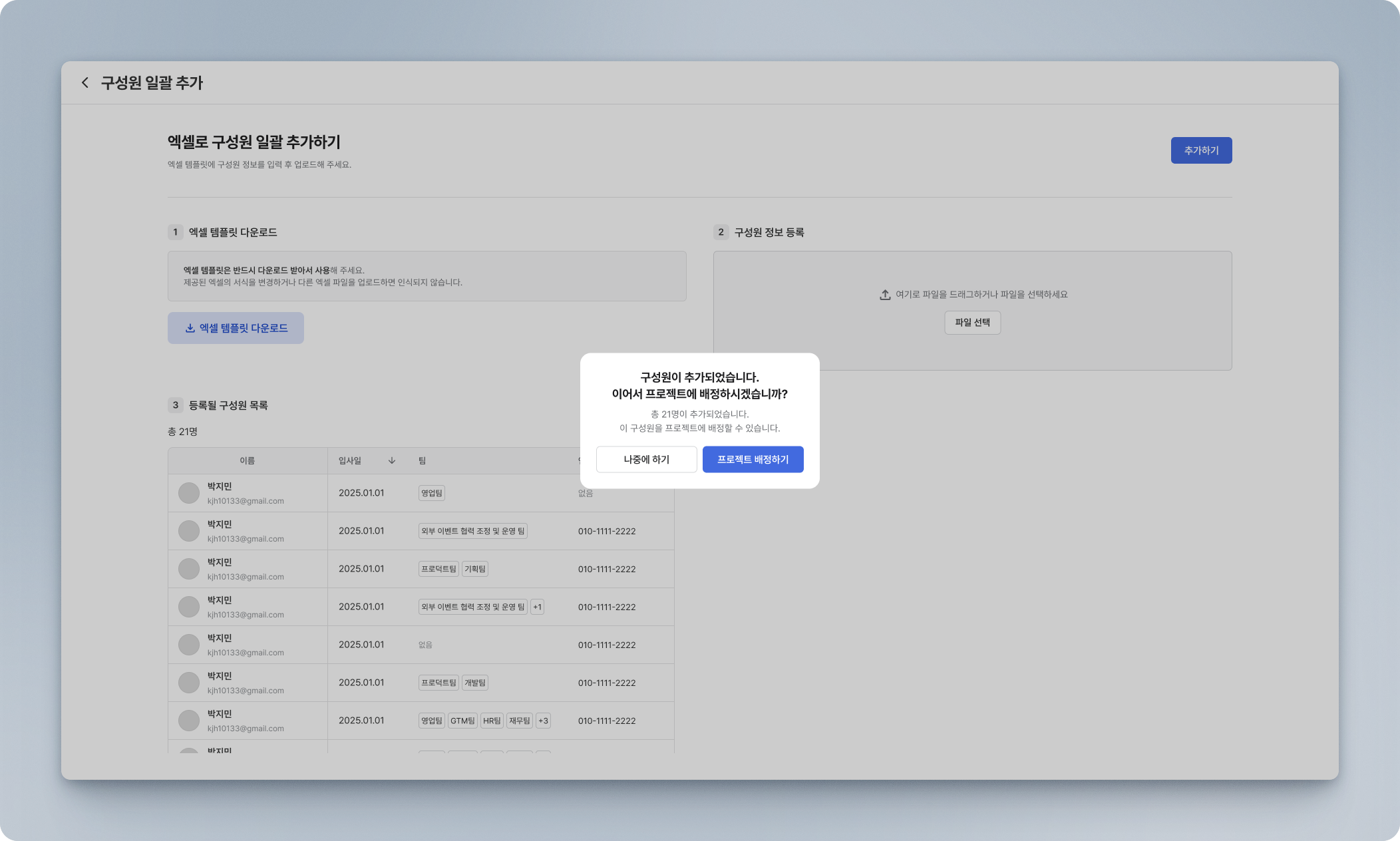Click avatar in row with 기획팀 tag

click(x=189, y=569)
